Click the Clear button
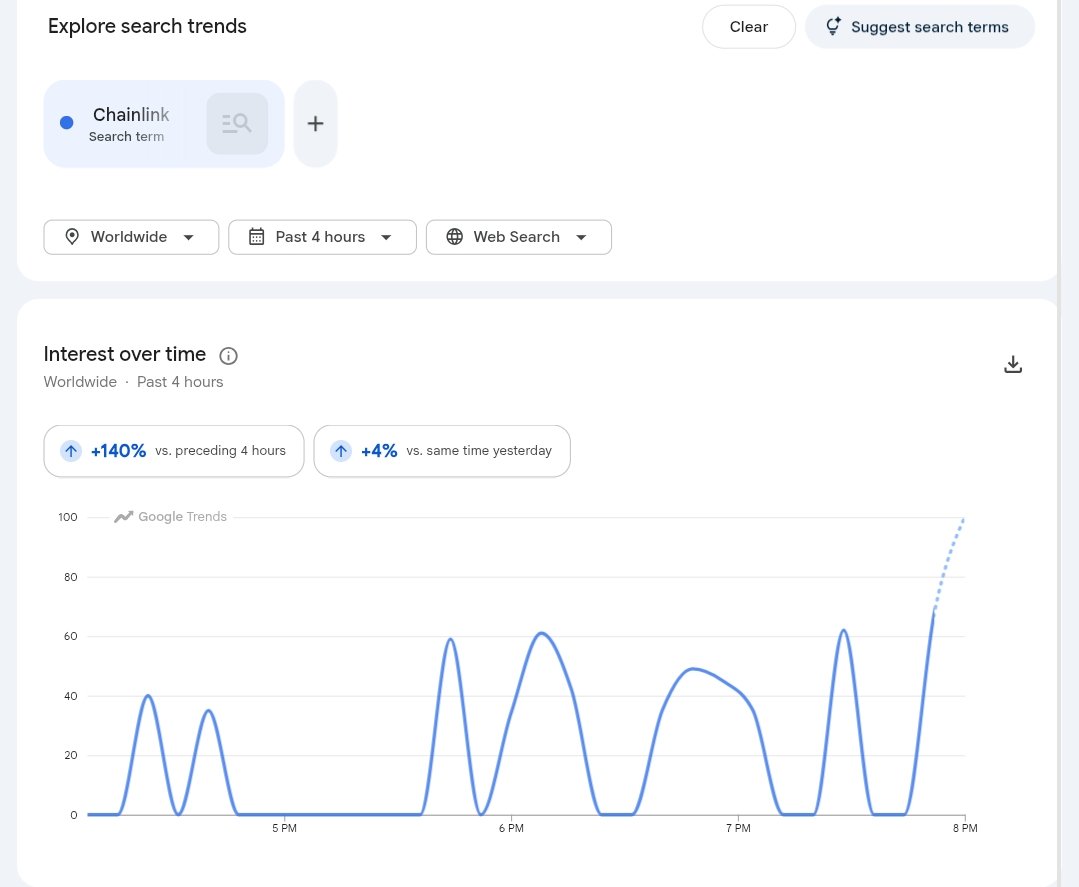 tap(749, 27)
